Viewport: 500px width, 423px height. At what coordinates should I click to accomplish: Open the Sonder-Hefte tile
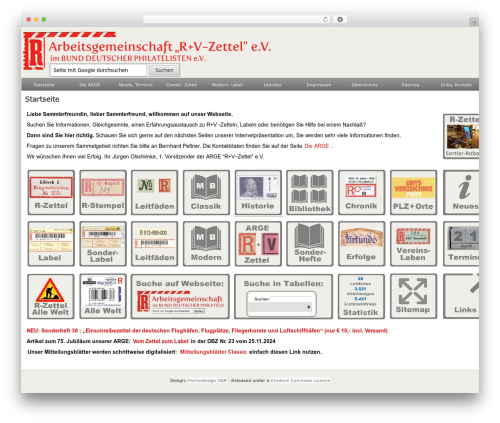[310, 244]
